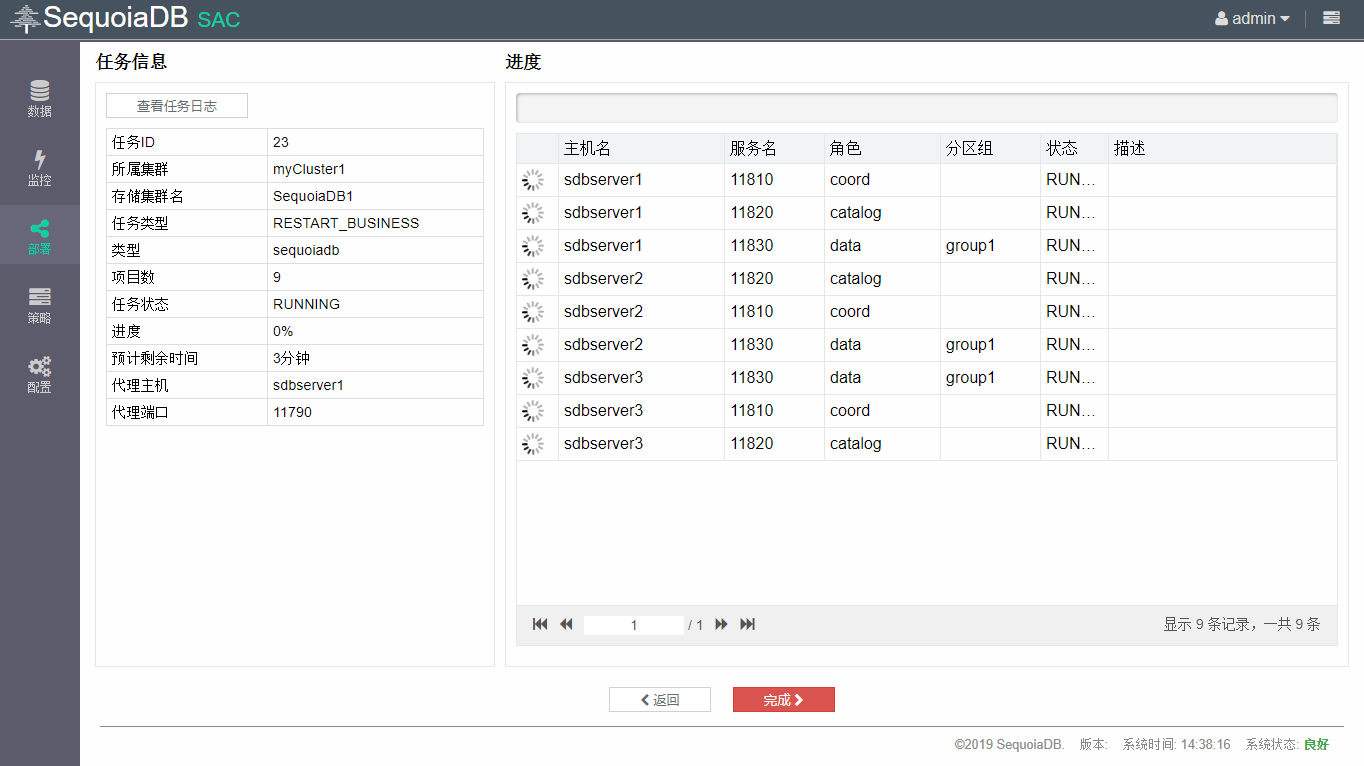This screenshot has width=1364, height=766.
Task: Open the 策略 strategy sidebar item
Action: 40,305
